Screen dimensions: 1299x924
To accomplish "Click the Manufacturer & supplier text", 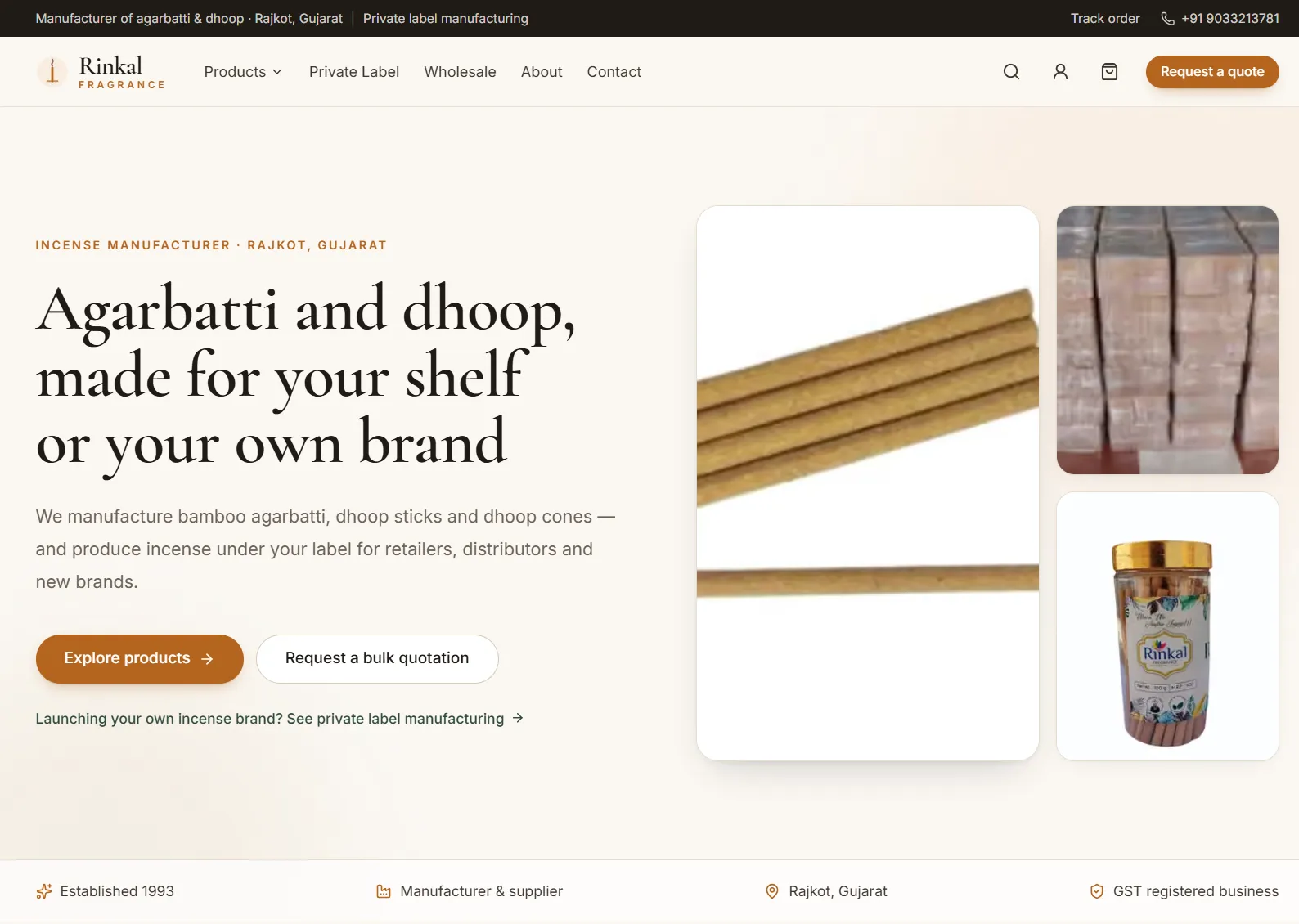I will point(482,891).
